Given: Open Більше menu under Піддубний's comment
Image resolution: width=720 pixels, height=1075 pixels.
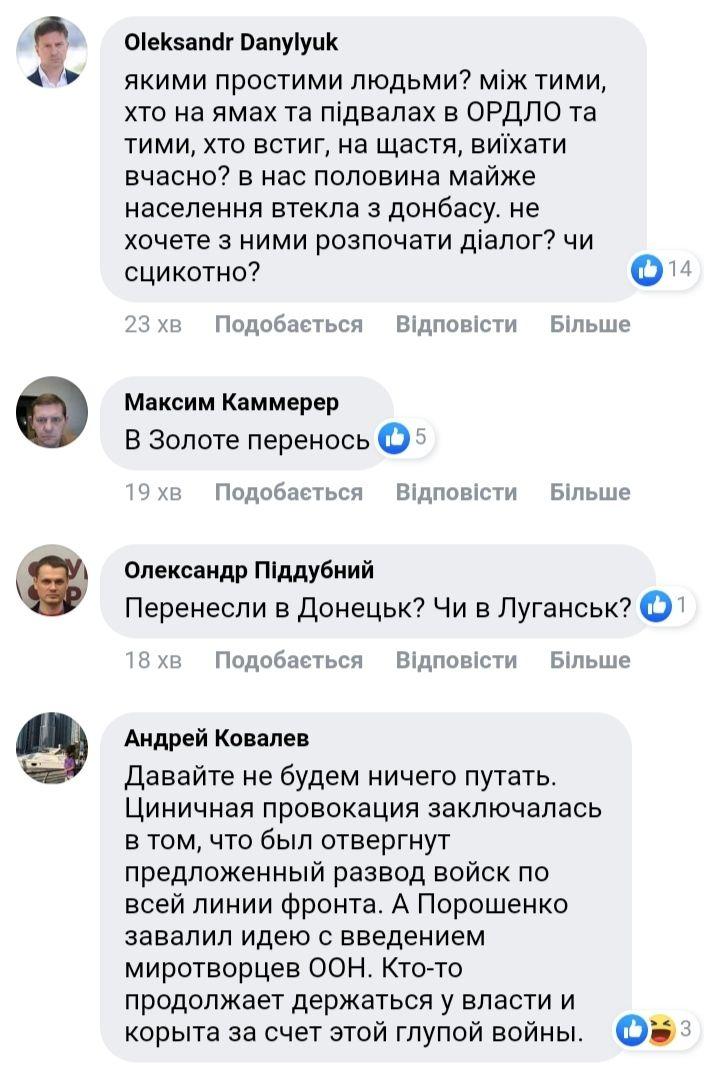Looking at the screenshot, I should click(x=590, y=660).
